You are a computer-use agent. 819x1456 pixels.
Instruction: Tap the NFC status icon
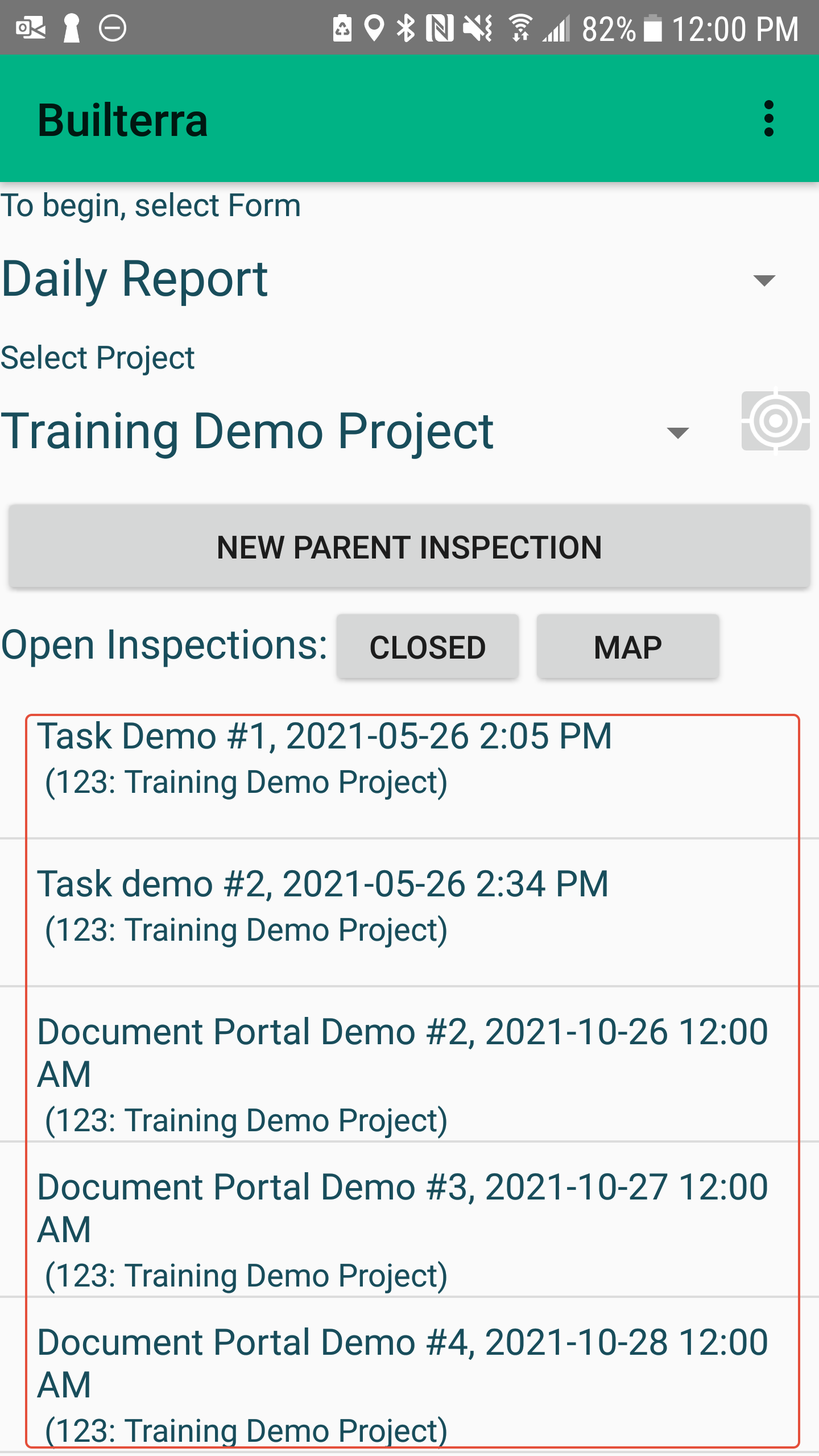coord(440,28)
